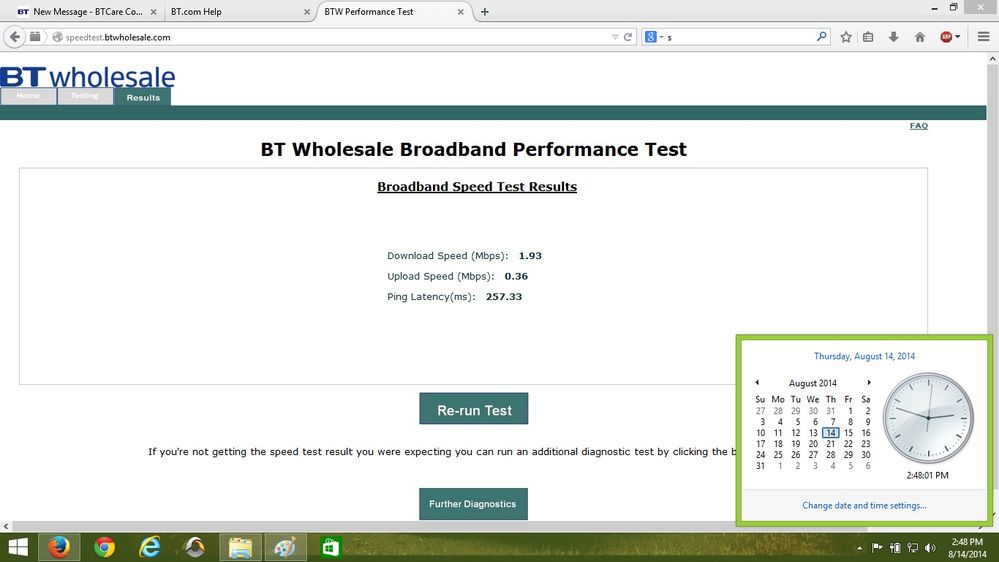Open the Windows Start button

click(18, 547)
